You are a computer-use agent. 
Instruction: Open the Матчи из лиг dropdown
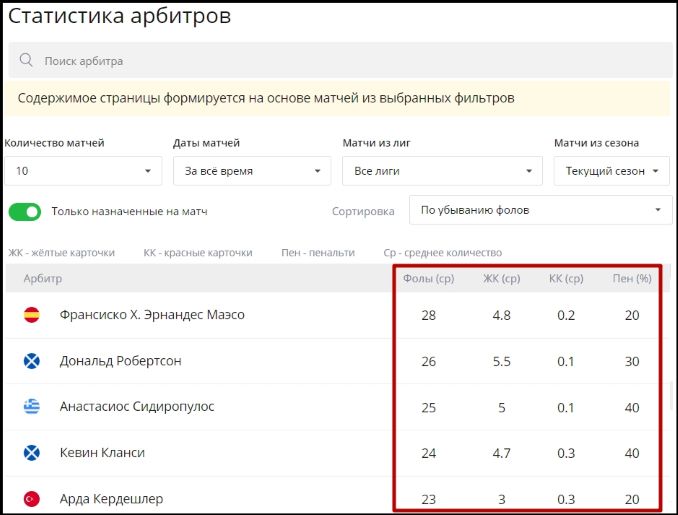(442, 171)
